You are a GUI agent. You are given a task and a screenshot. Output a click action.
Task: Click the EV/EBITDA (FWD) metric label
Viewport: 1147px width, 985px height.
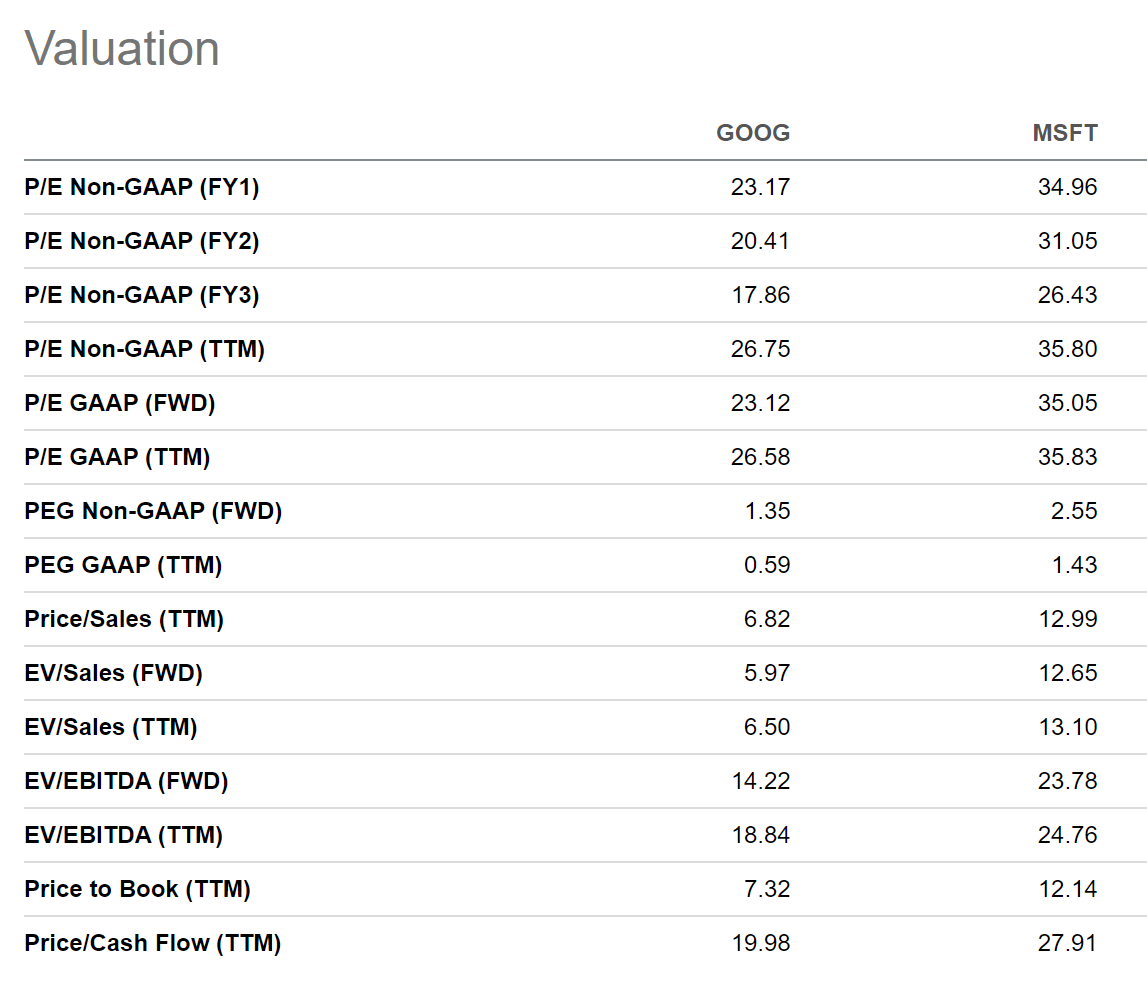127,781
